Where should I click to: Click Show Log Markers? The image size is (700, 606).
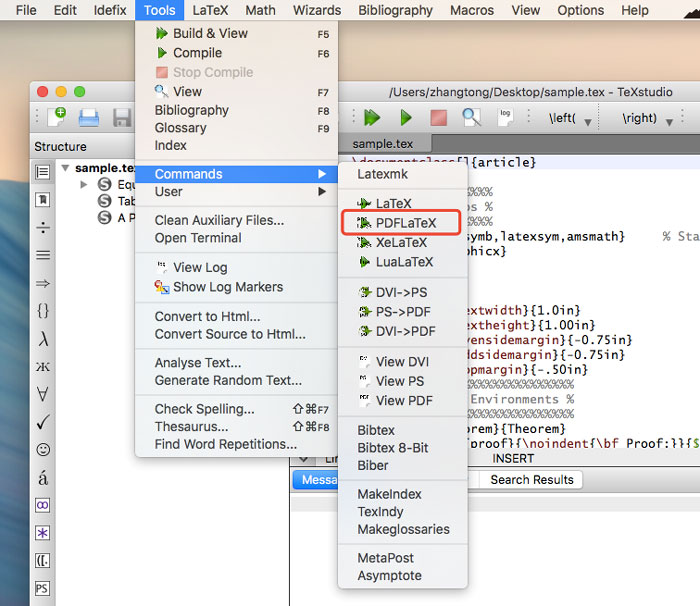(237, 287)
